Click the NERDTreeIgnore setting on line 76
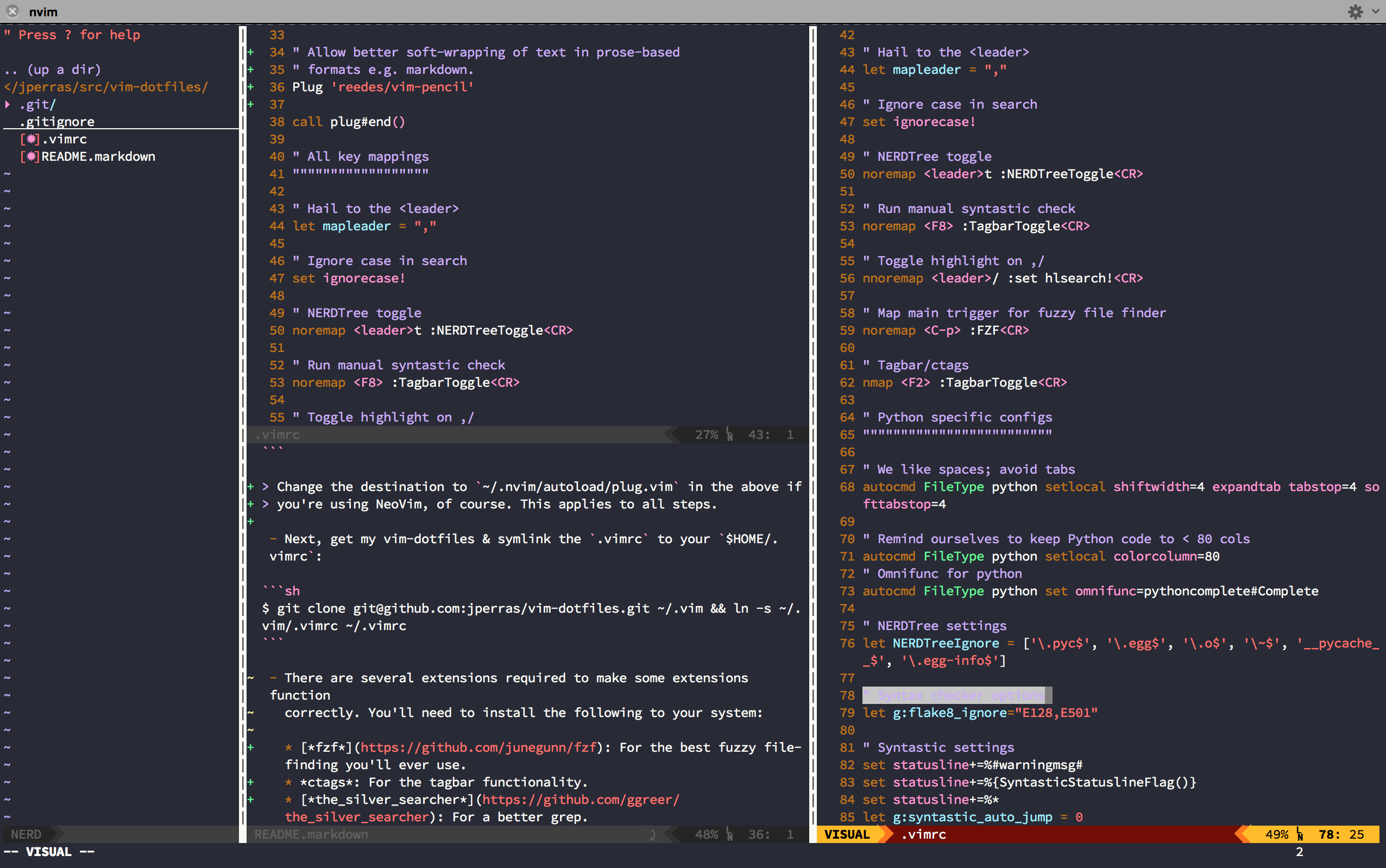This screenshot has height=868, width=1386. [x=1121, y=652]
